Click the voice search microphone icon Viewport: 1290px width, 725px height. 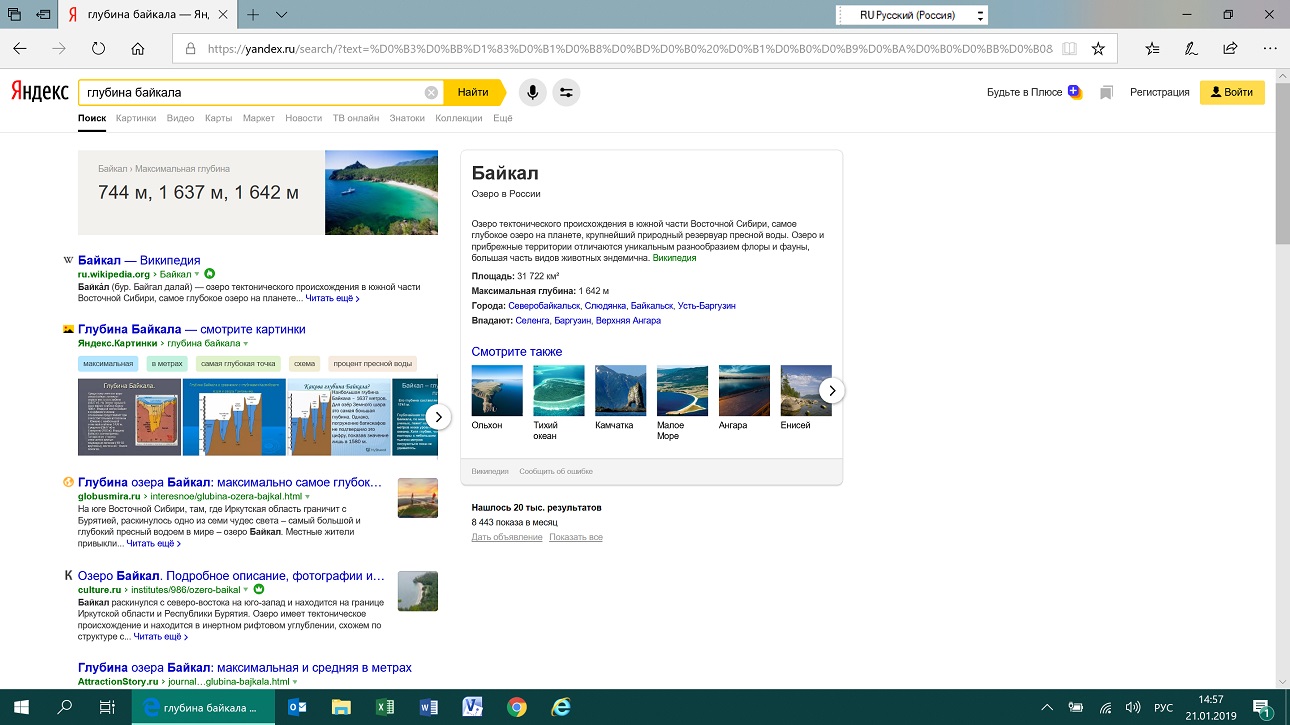532,92
